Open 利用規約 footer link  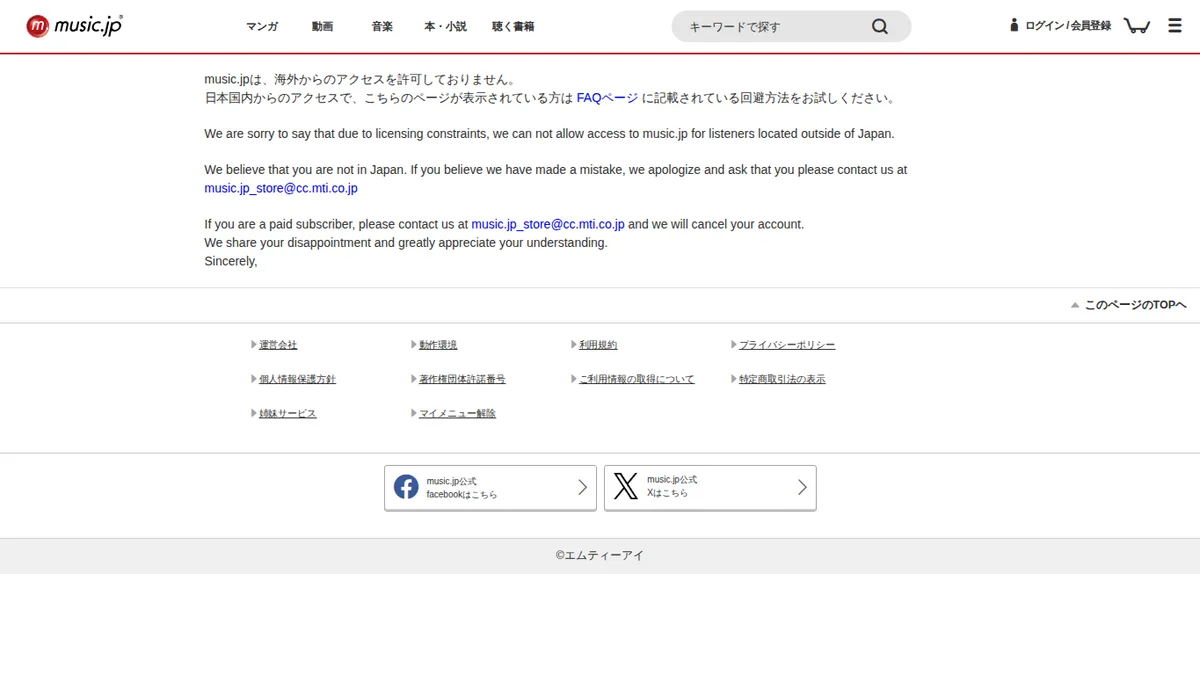598,345
